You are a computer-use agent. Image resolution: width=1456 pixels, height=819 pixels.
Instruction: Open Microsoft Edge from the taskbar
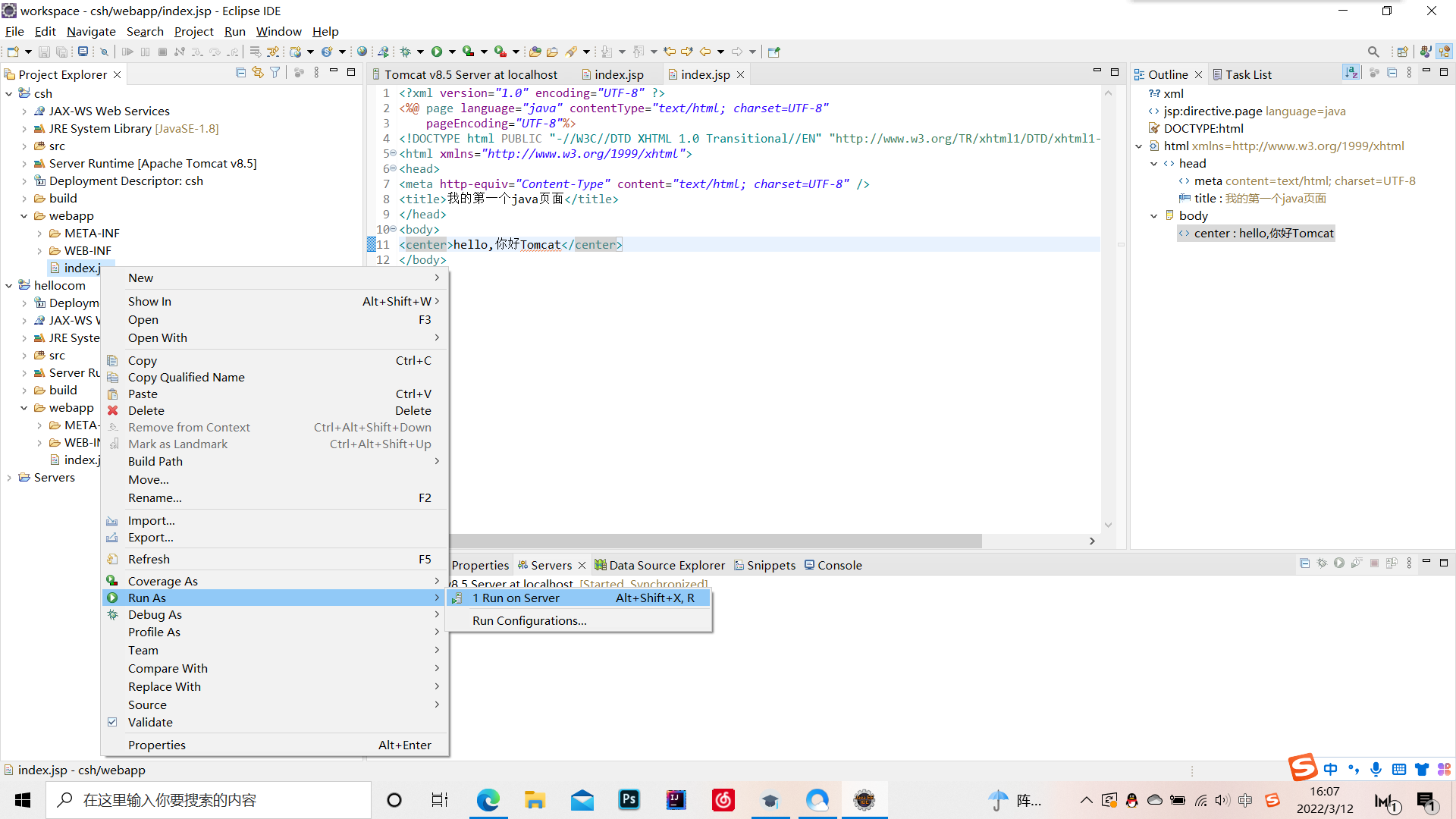point(488,800)
